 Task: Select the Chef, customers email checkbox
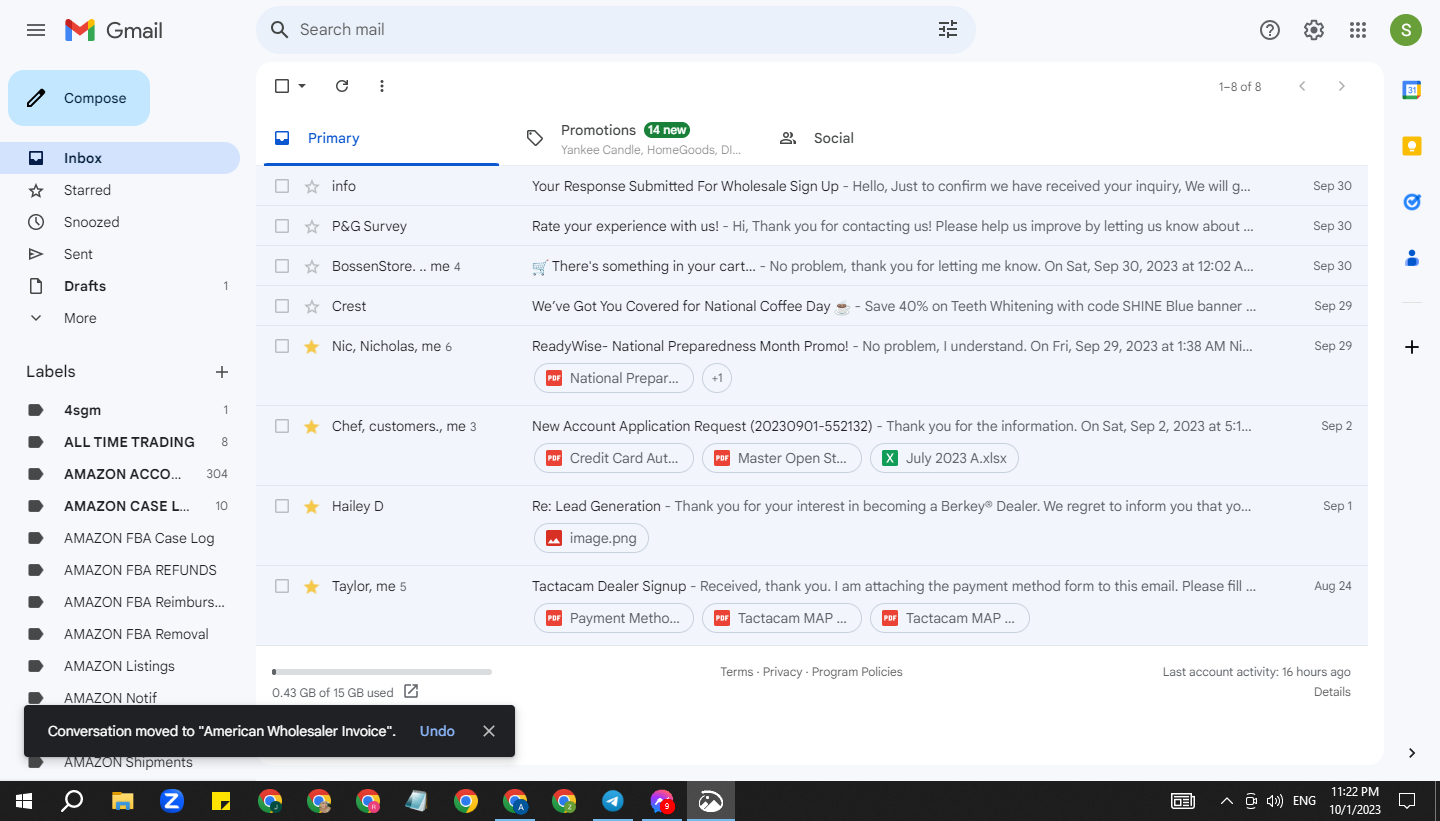pyautogui.click(x=282, y=426)
